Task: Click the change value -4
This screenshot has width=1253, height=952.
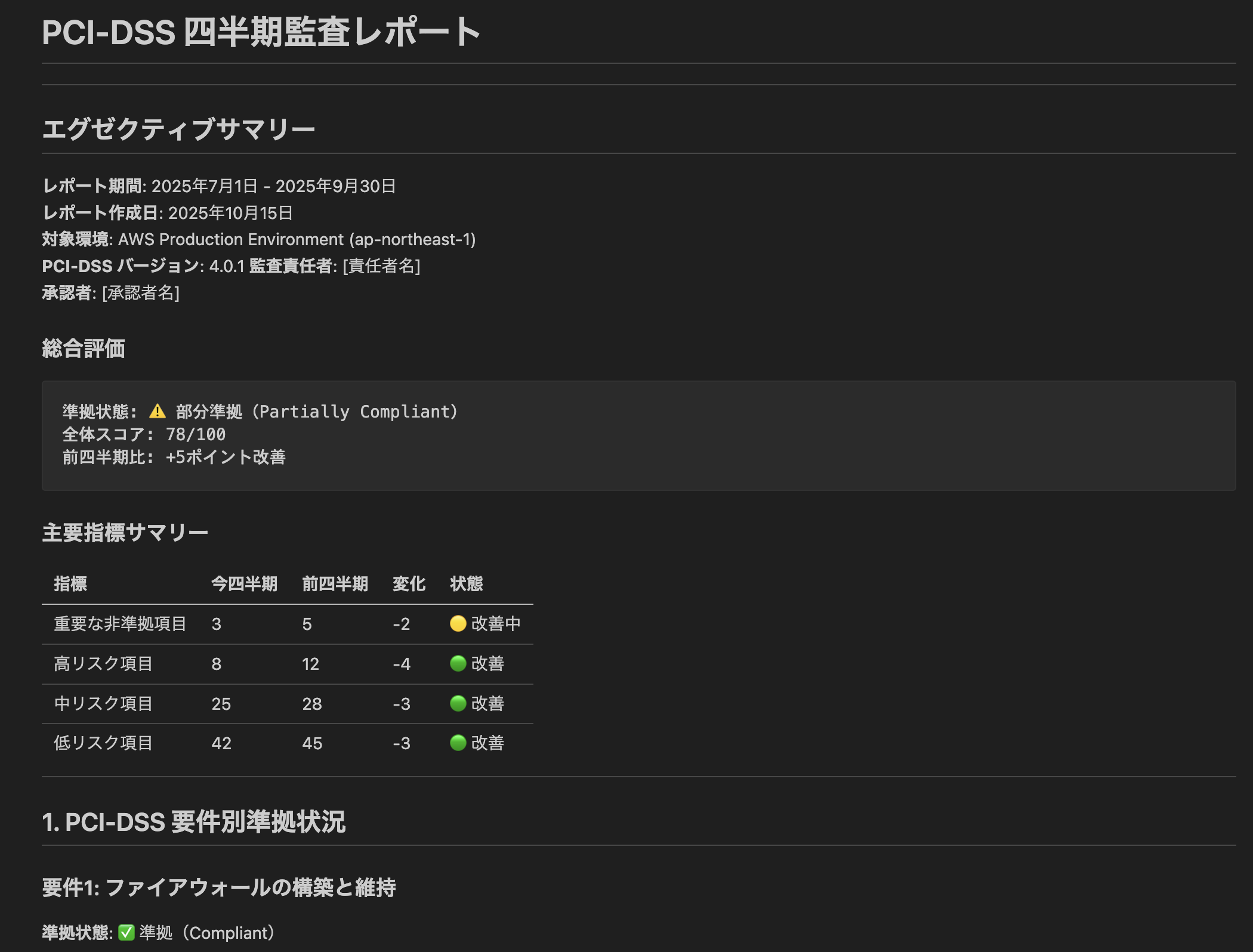Action: (x=402, y=664)
